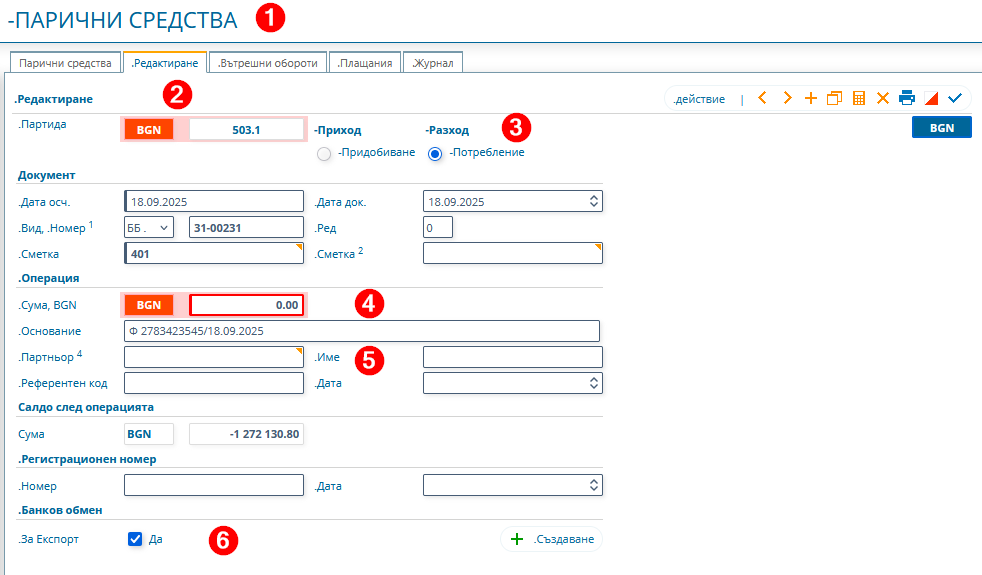
Task: Expand the Дата док. date picker
Action: tap(593, 201)
